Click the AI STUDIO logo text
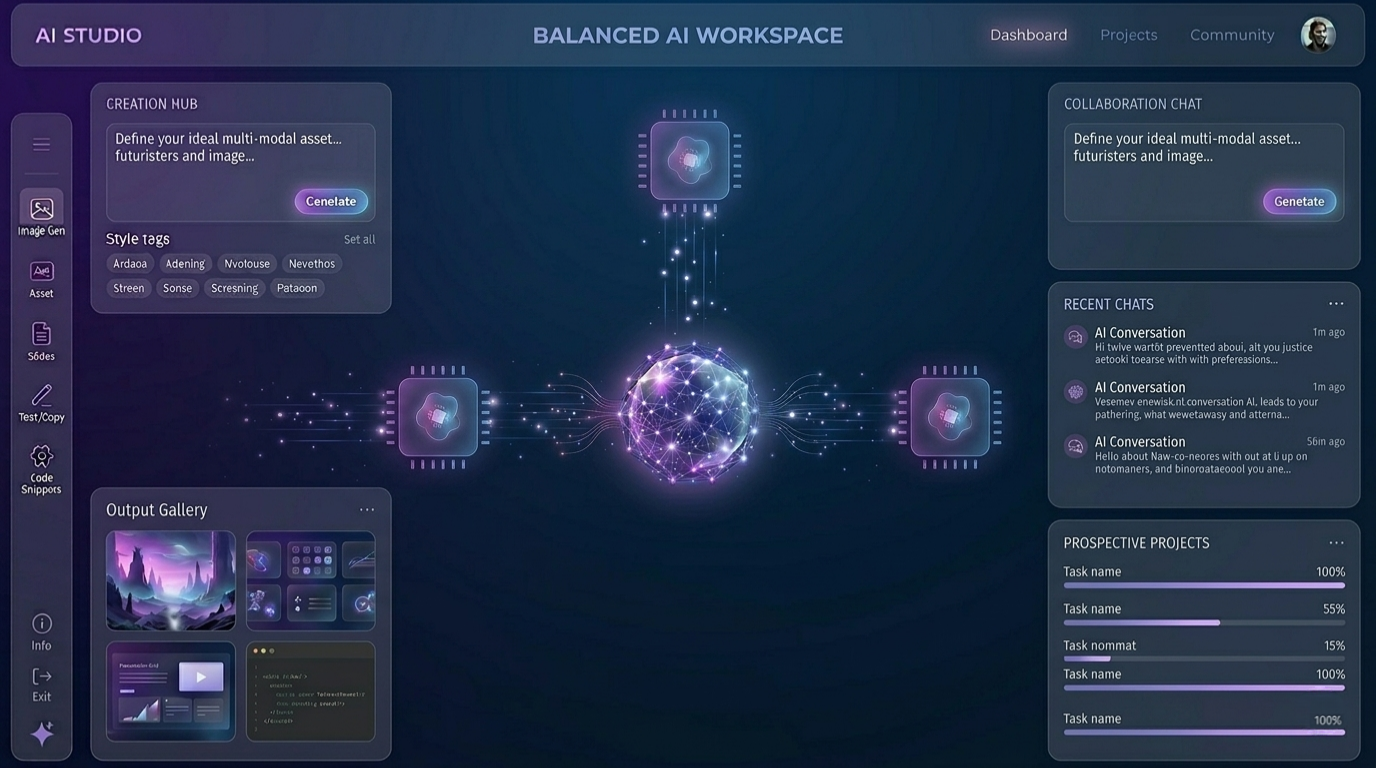1376x768 pixels. (88, 35)
